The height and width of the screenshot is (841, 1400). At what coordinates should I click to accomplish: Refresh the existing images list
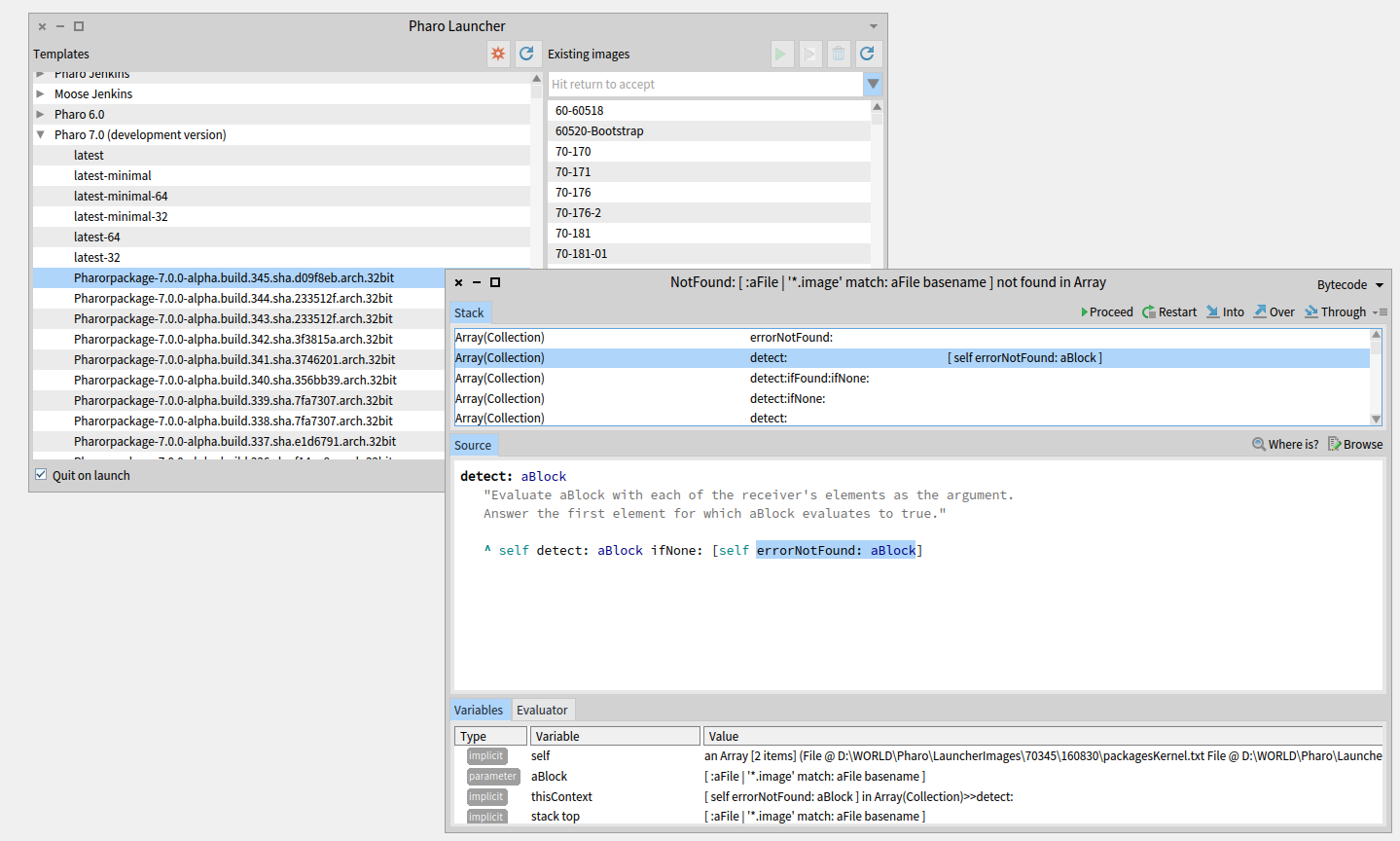tap(867, 54)
